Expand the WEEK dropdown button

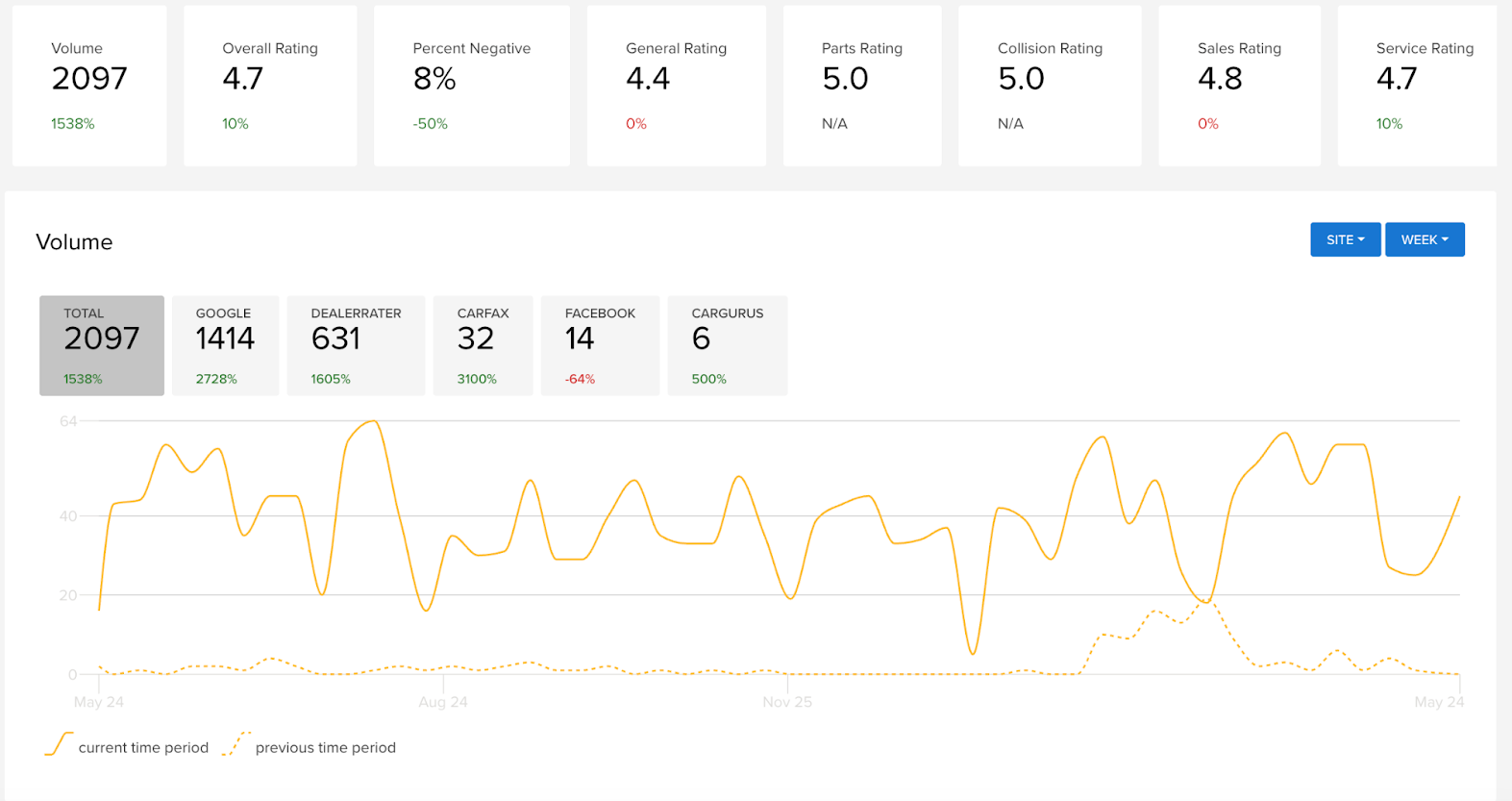pyautogui.click(x=1424, y=239)
